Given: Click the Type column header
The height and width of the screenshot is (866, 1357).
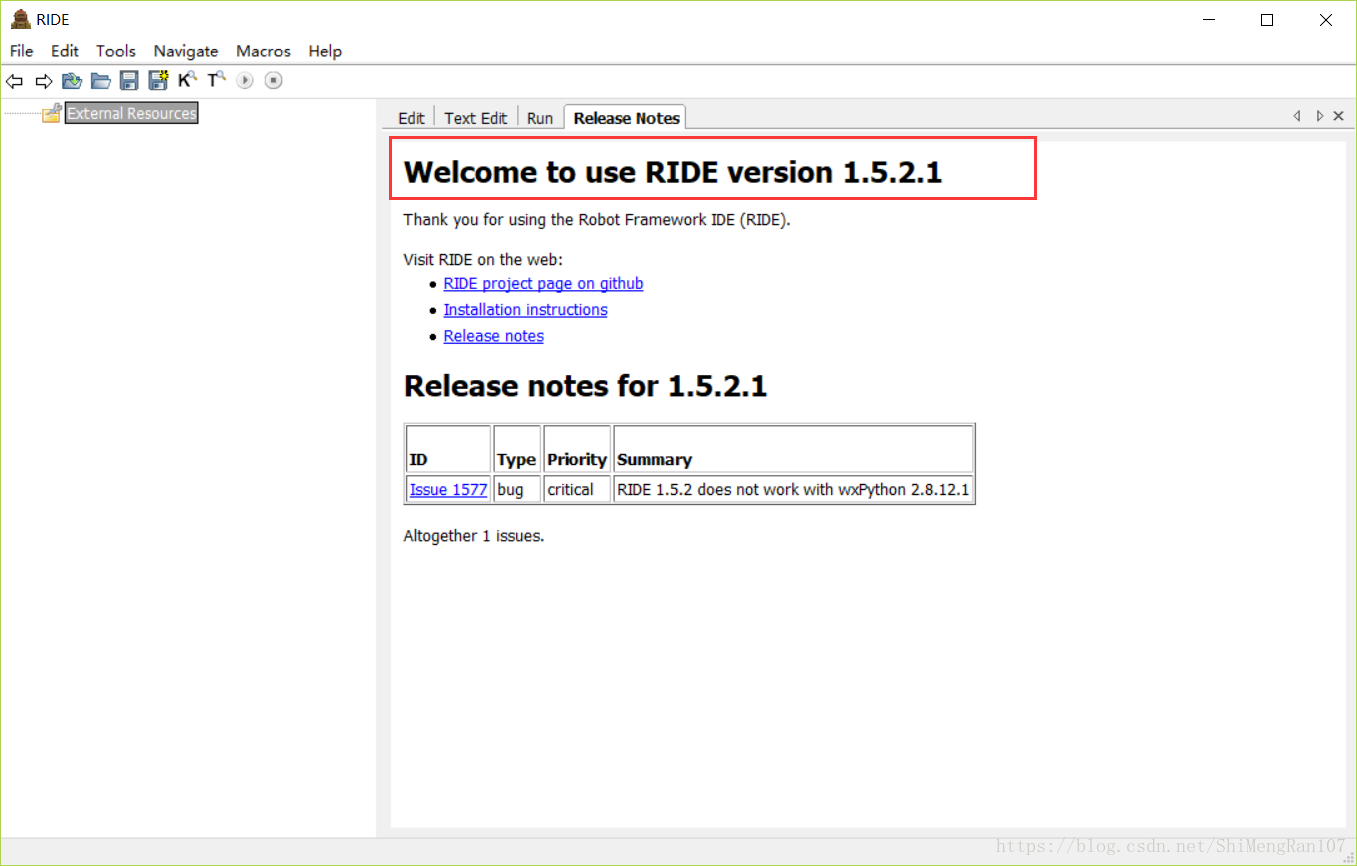Looking at the screenshot, I should [x=517, y=449].
